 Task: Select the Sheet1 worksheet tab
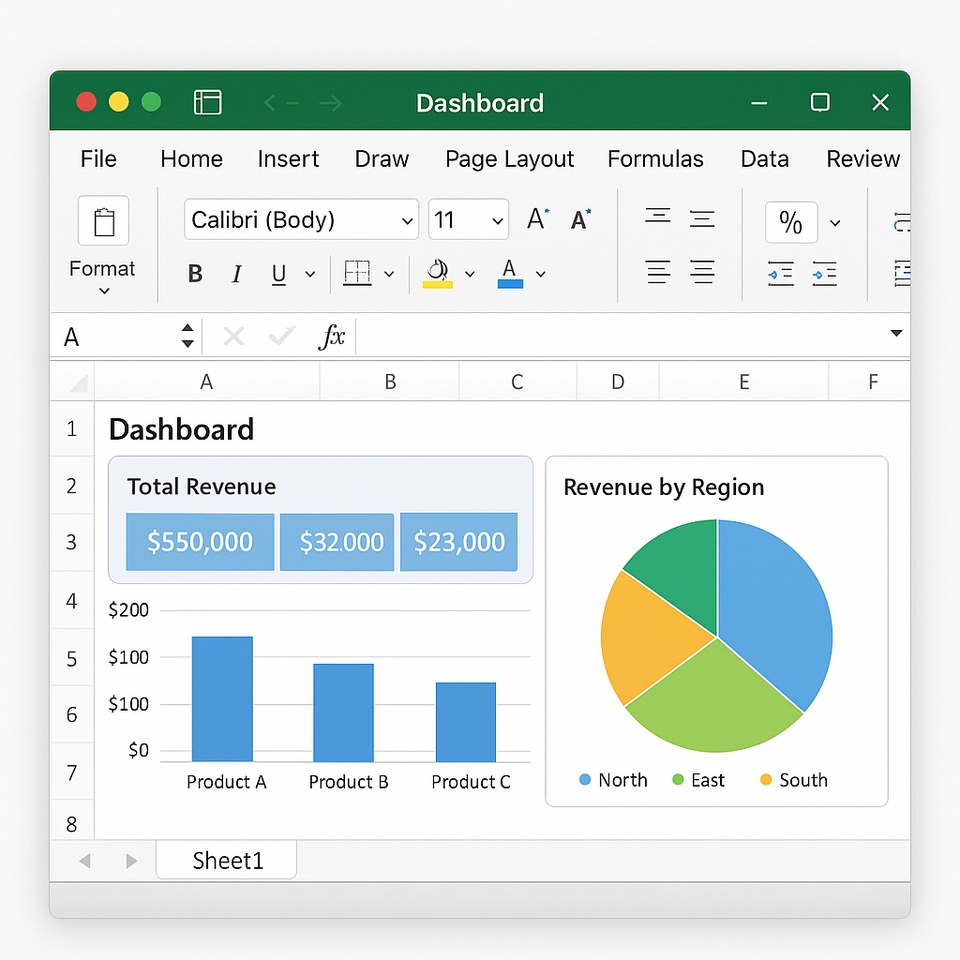227,861
